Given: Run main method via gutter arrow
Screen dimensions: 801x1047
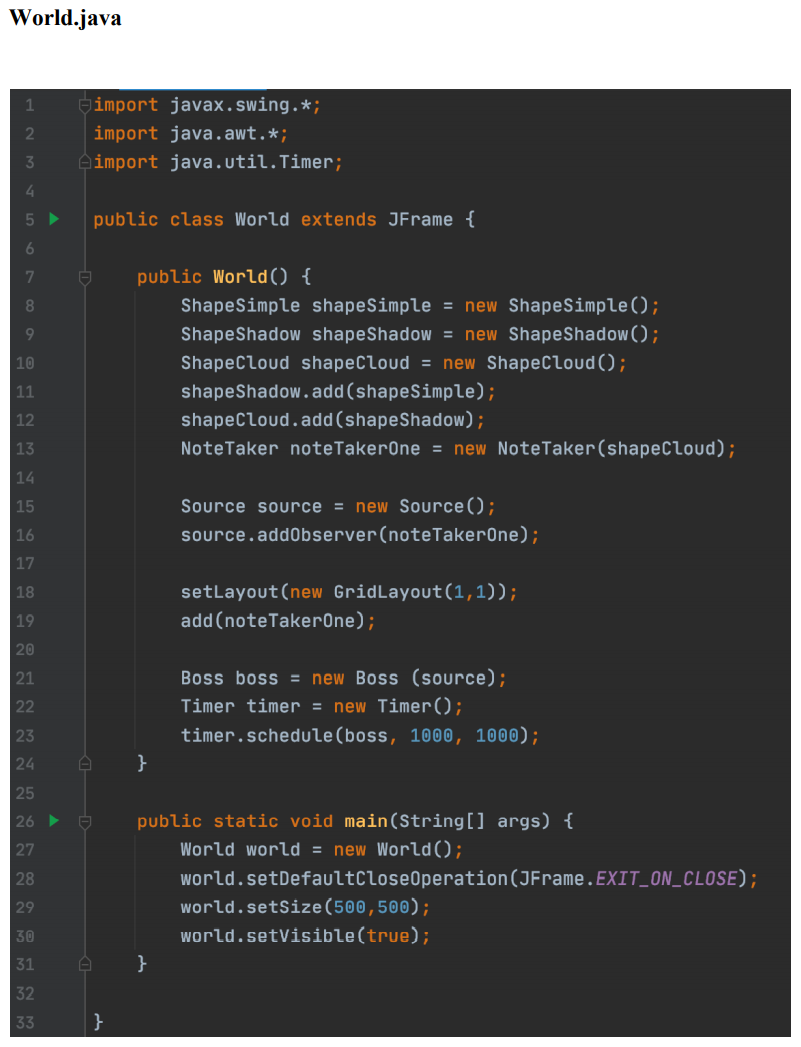Looking at the screenshot, I should (x=54, y=821).
